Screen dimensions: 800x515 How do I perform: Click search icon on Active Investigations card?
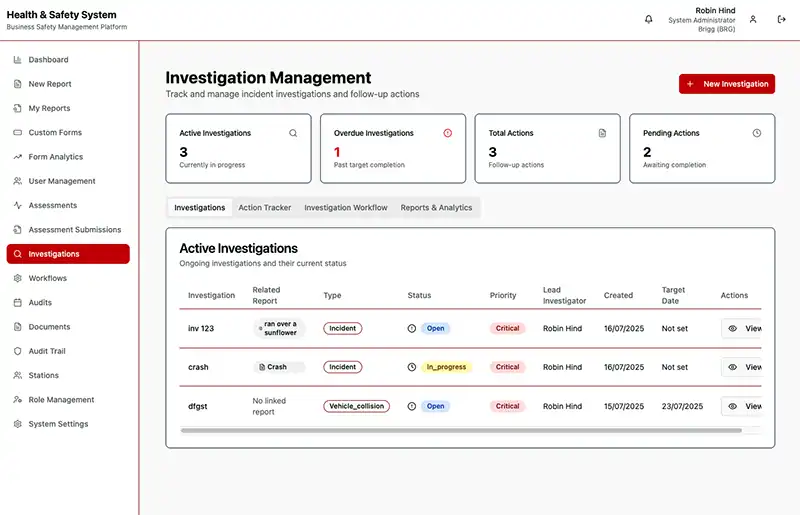(293, 133)
